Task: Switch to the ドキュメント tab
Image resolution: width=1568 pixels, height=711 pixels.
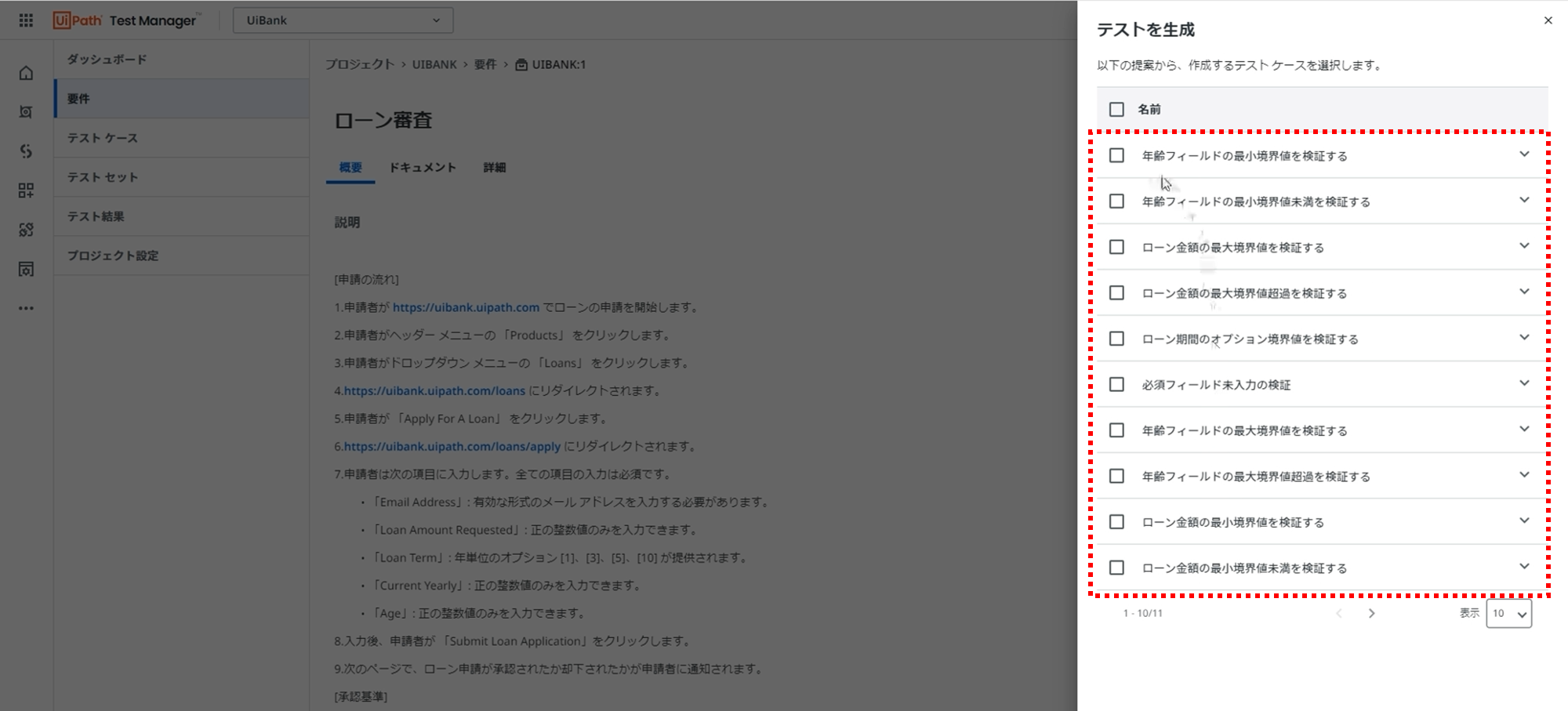Action: click(x=423, y=168)
